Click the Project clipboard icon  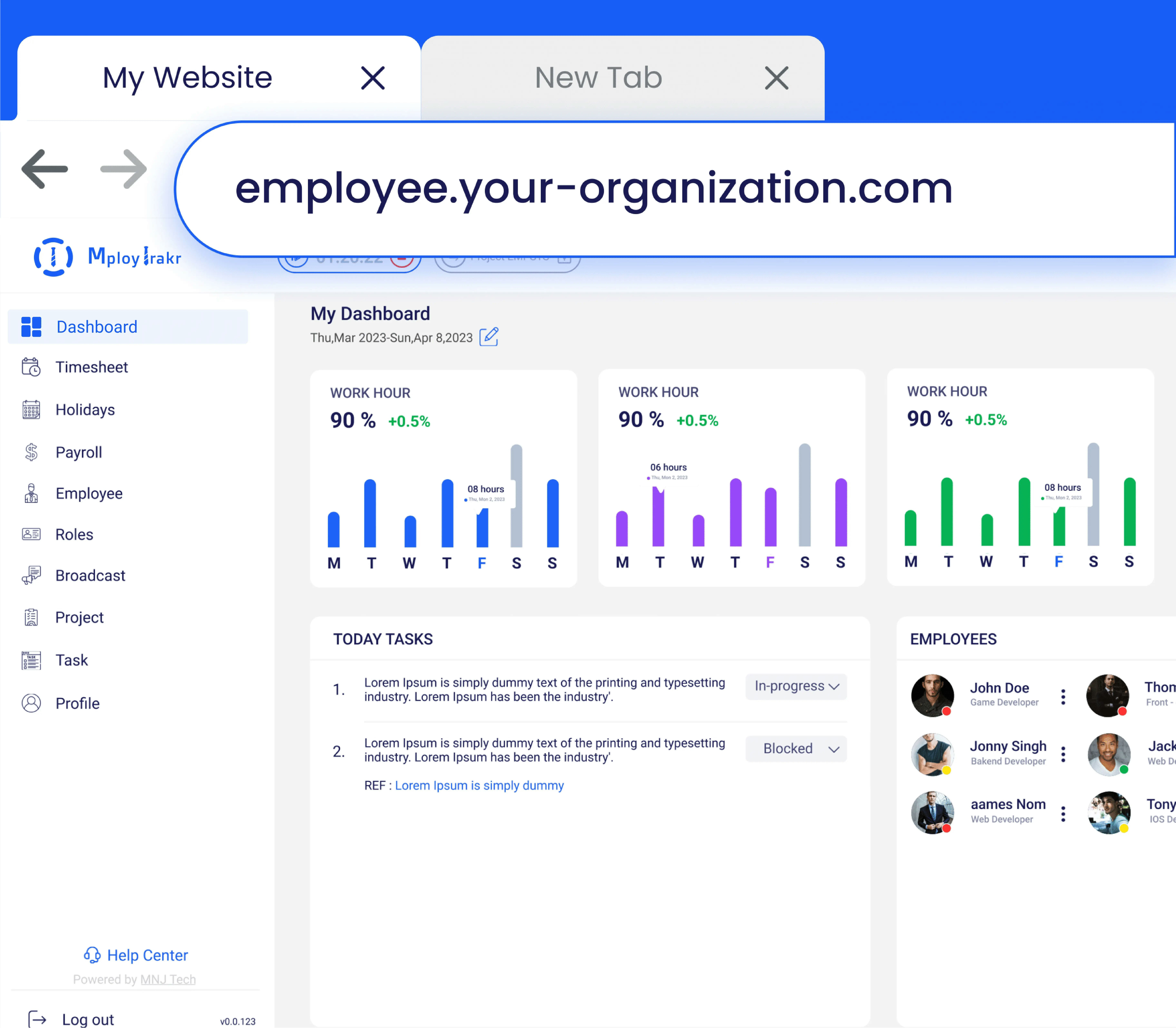click(x=31, y=617)
